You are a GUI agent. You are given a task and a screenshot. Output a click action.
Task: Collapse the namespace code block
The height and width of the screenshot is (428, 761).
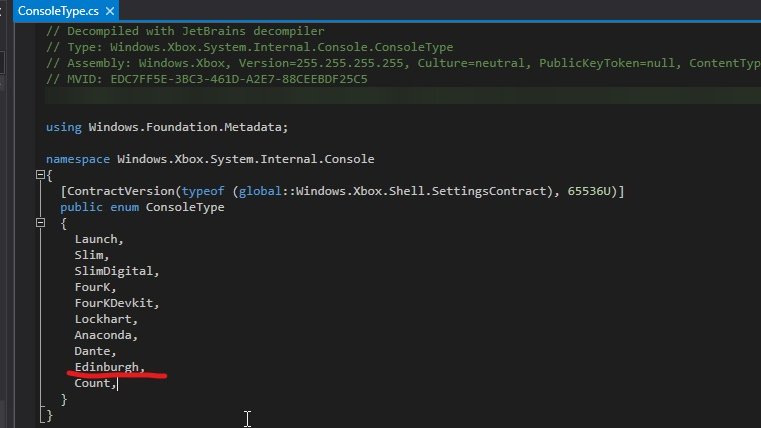pyautogui.click(x=40, y=175)
